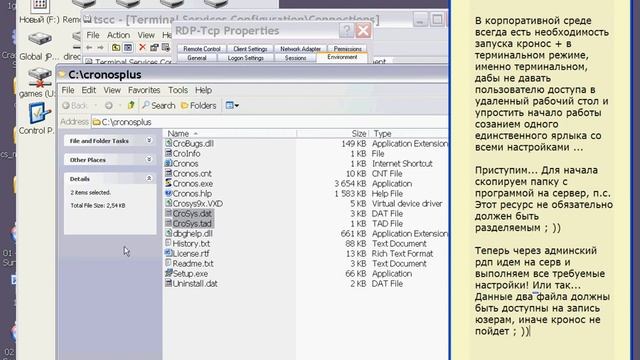Select the CroBugs.dll file icon

[168, 143]
